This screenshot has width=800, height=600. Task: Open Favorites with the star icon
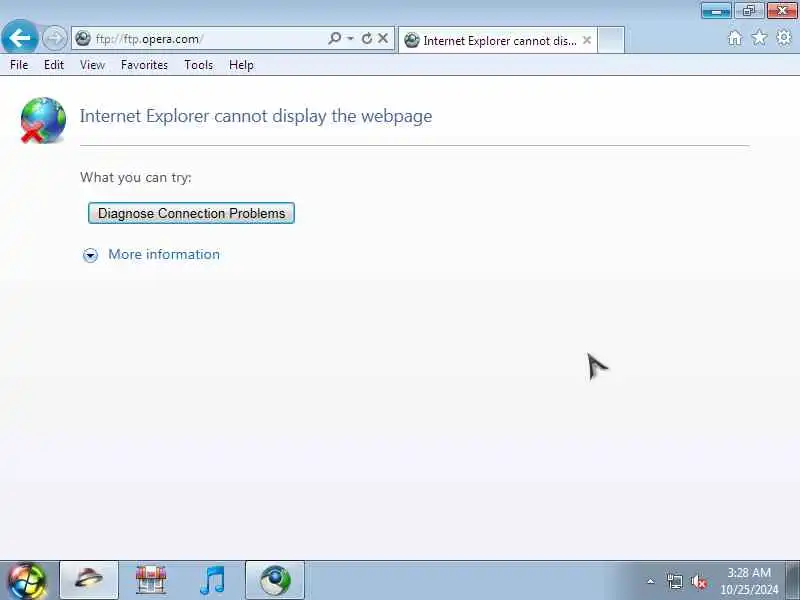(x=759, y=37)
